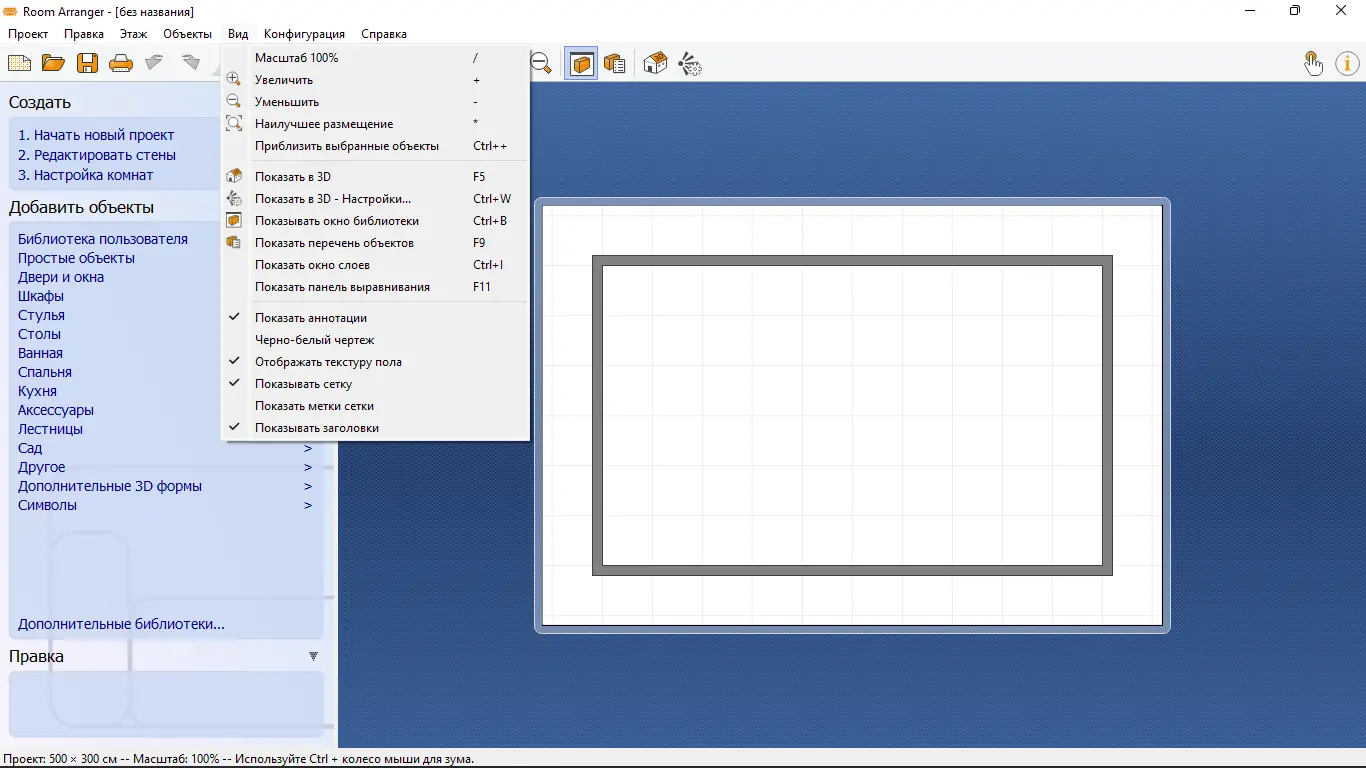The width and height of the screenshot is (1366, 768).
Task: Click the zoom-out magnifier in the toolbar
Action: [541, 64]
